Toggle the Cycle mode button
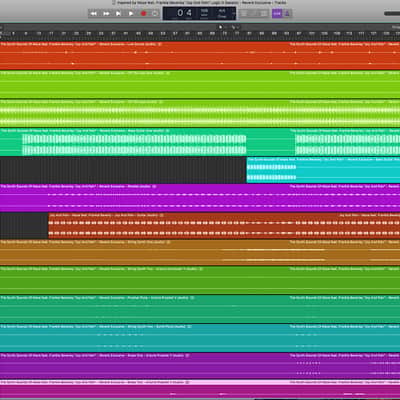400x400 pixels. 155,14
